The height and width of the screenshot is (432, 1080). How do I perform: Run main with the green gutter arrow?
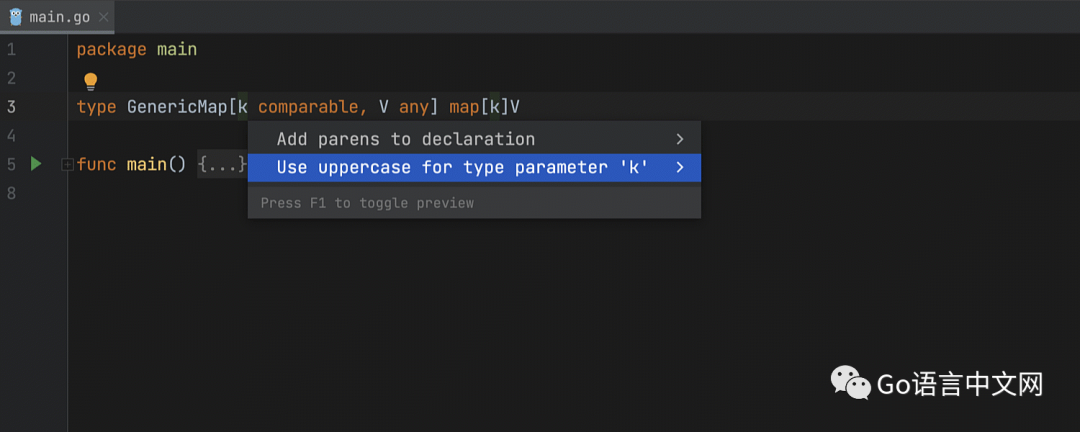[36, 164]
